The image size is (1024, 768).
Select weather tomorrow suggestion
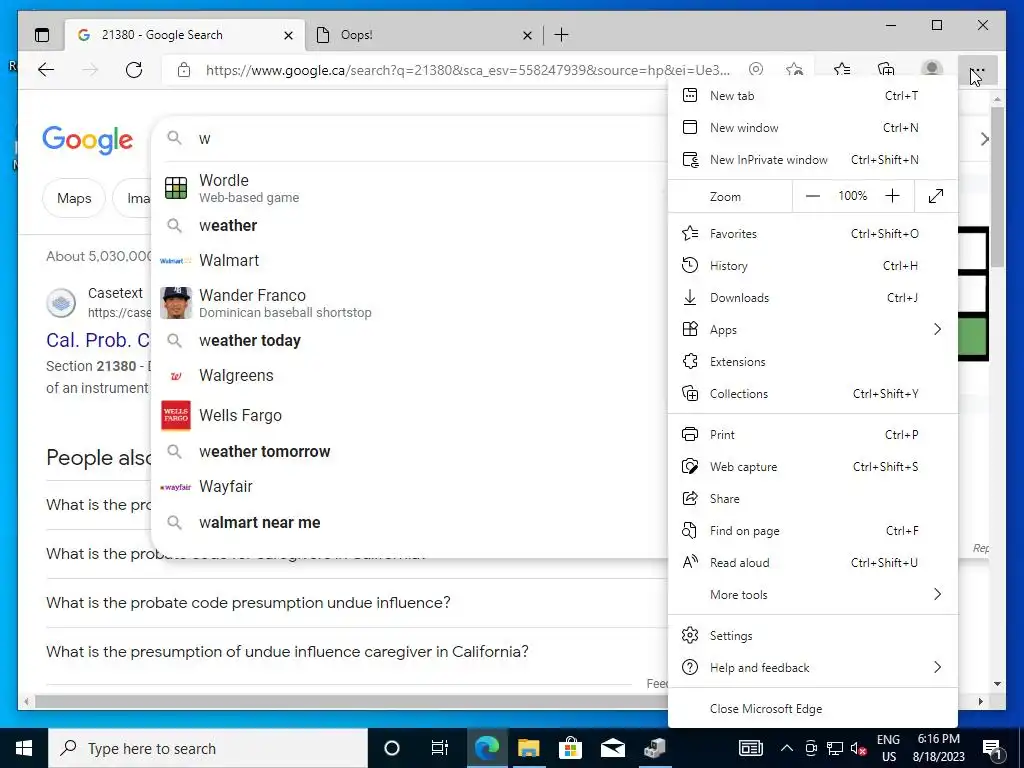click(x=410, y=451)
